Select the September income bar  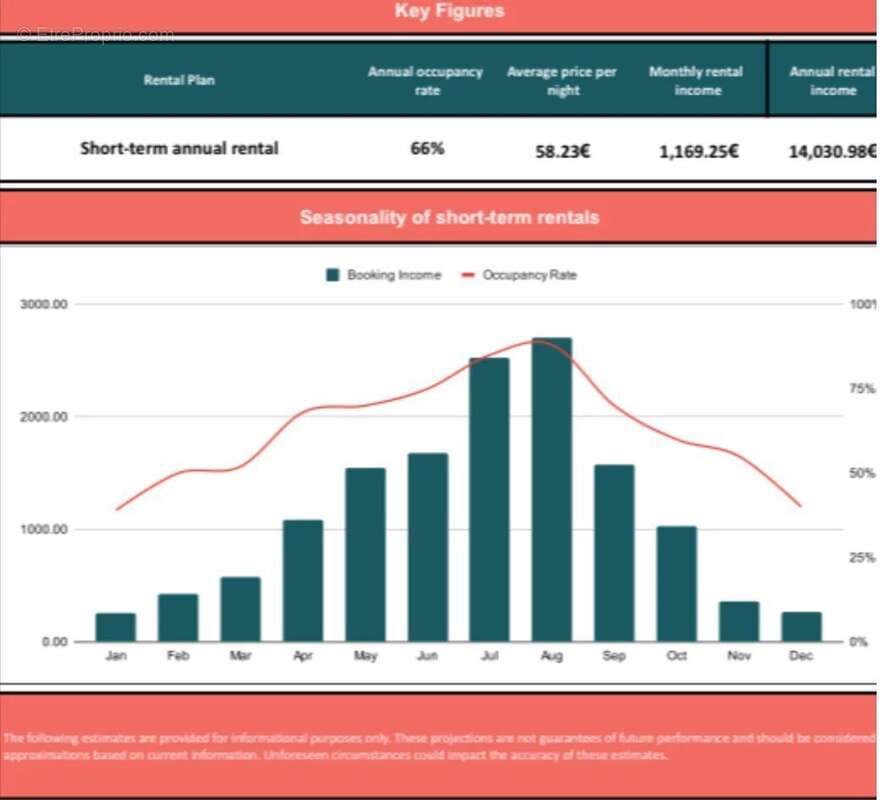613,553
